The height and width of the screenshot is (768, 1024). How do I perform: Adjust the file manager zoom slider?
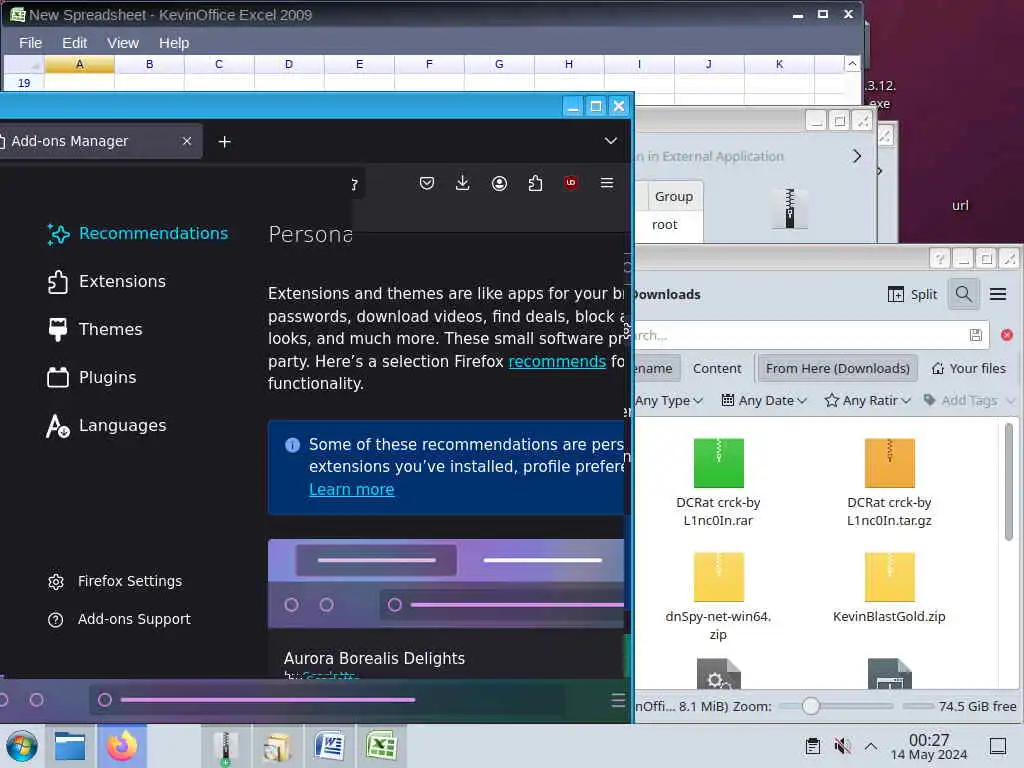point(810,706)
